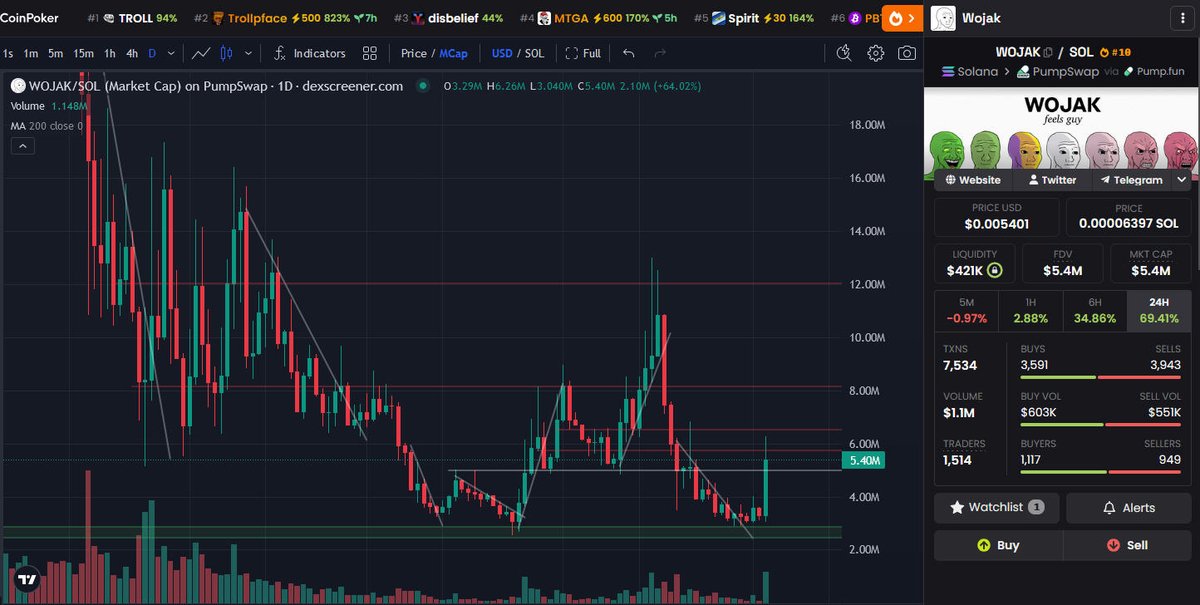Copy the WOJAK token address icon
This screenshot has height=605, width=1200.
(1048, 52)
